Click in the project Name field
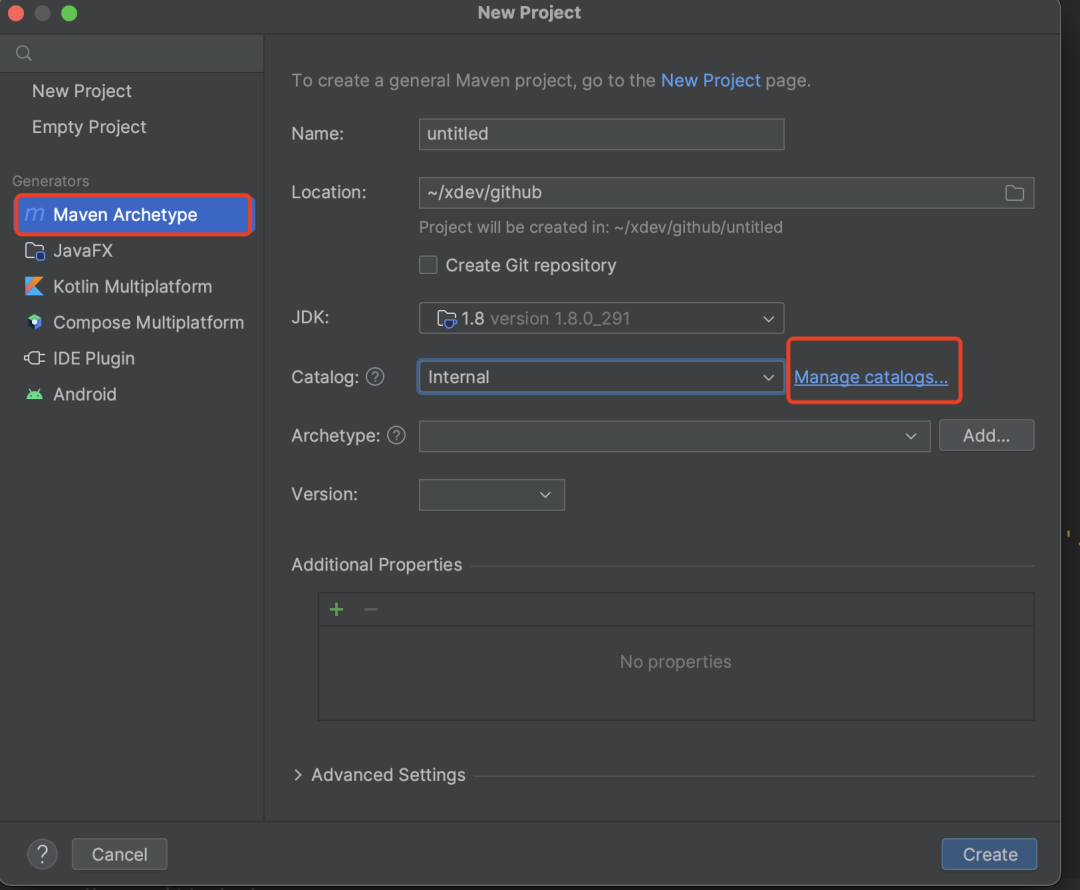The width and height of the screenshot is (1080, 890). coord(601,134)
